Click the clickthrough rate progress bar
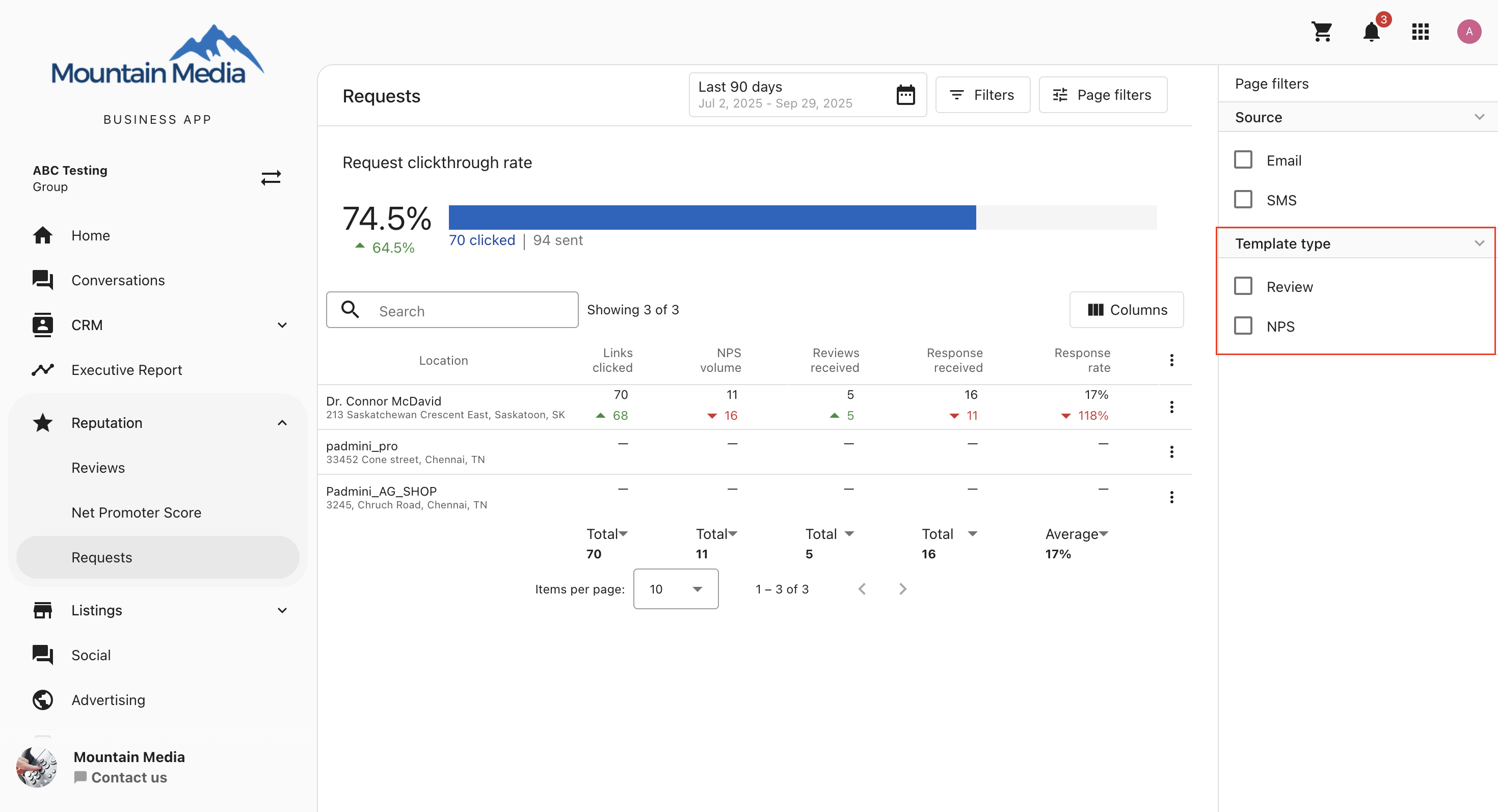Viewport: 1498px width, 812px height. click(x=802, y=218)
